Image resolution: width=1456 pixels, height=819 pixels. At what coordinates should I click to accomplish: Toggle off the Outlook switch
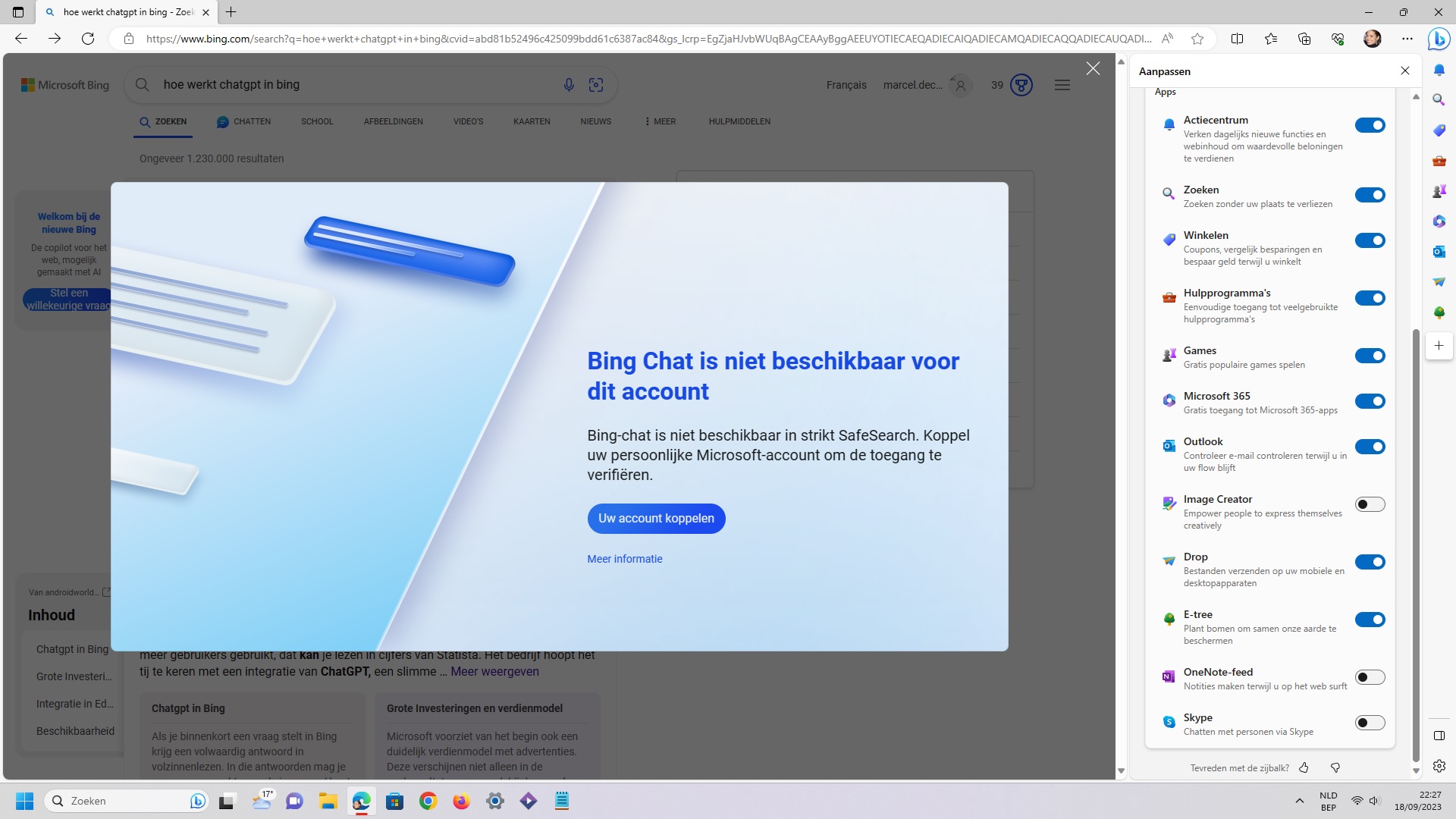[x=1370, y=447]
